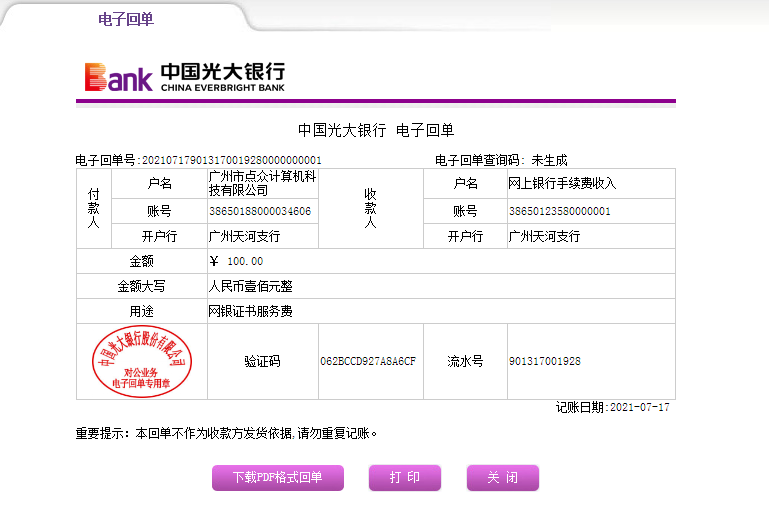Click the amount value 100.00

point(245,261)
